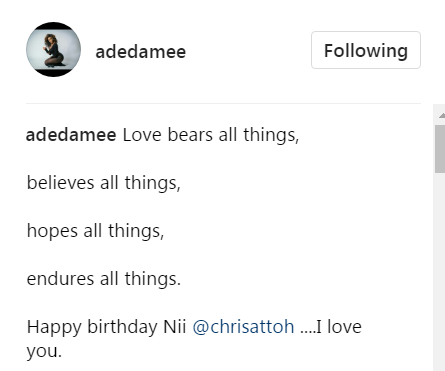Open the @chrisattoh mention link
445x371 pixels.
[243, 327]
